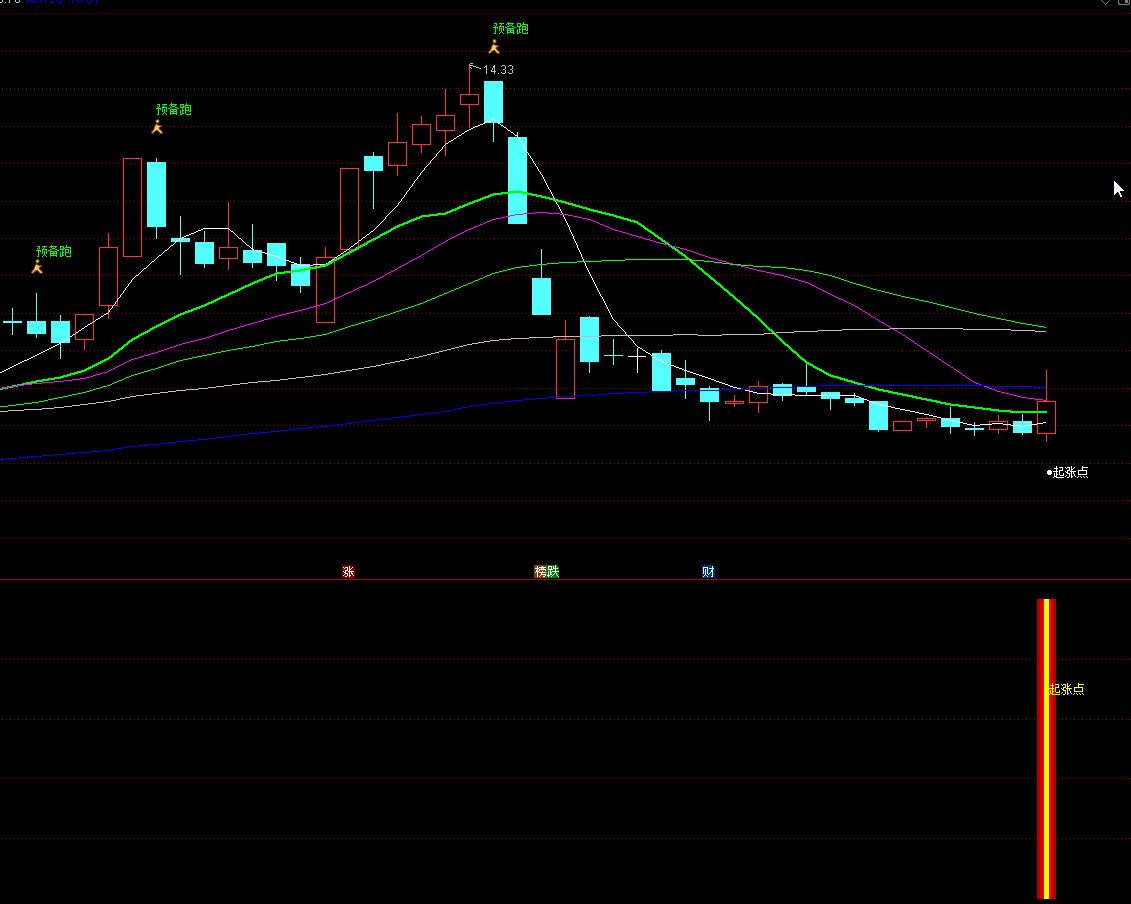The image size is (1131, 904).
Task: Click the blue 财 marker icon
Action: (x=708, y=572)
